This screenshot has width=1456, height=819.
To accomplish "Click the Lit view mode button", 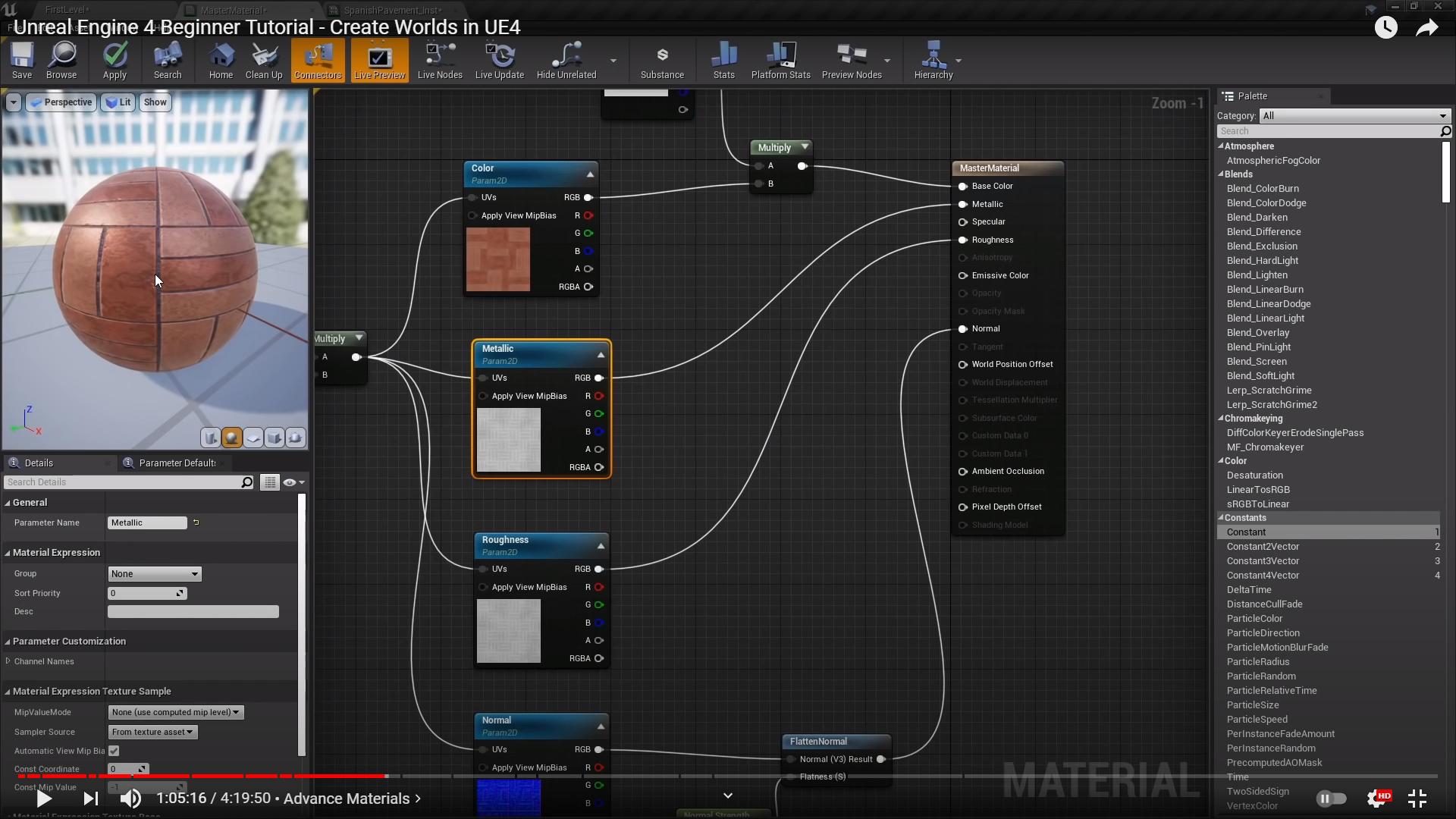I will tap(118, 102).
